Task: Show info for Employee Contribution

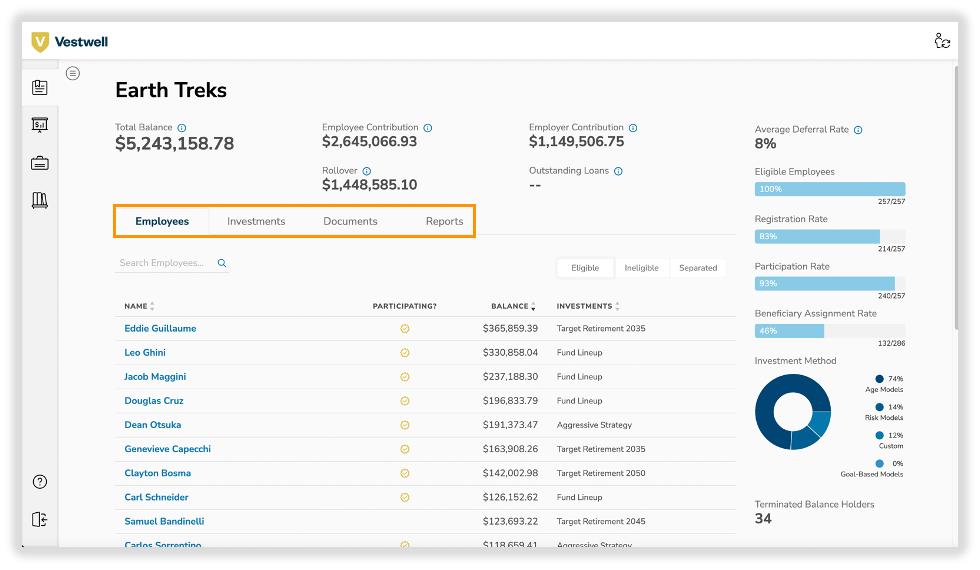Action: 428,128
